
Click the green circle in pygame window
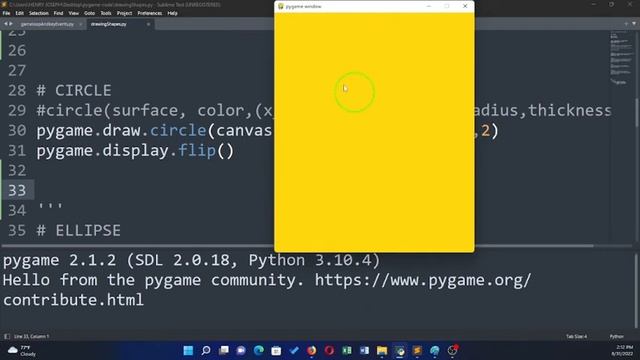coord(355,92)
